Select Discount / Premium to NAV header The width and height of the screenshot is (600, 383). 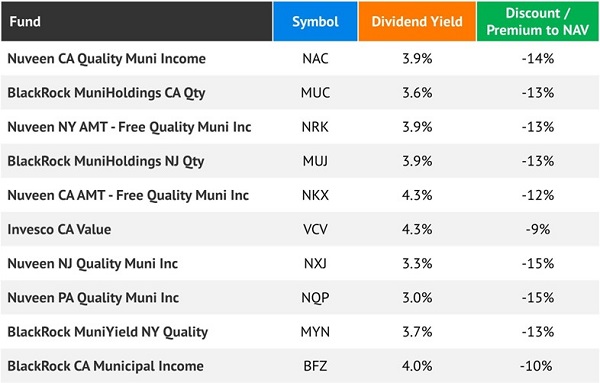[x=538, y=21]
